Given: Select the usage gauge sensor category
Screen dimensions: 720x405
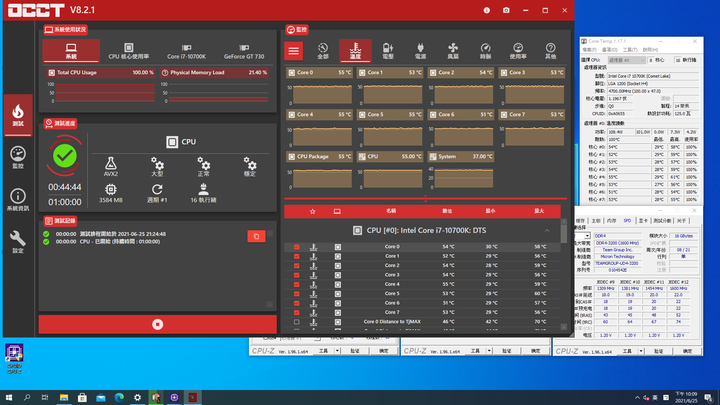Looking at the screenshot, I should pyautogui.click(x=518, y=51).
